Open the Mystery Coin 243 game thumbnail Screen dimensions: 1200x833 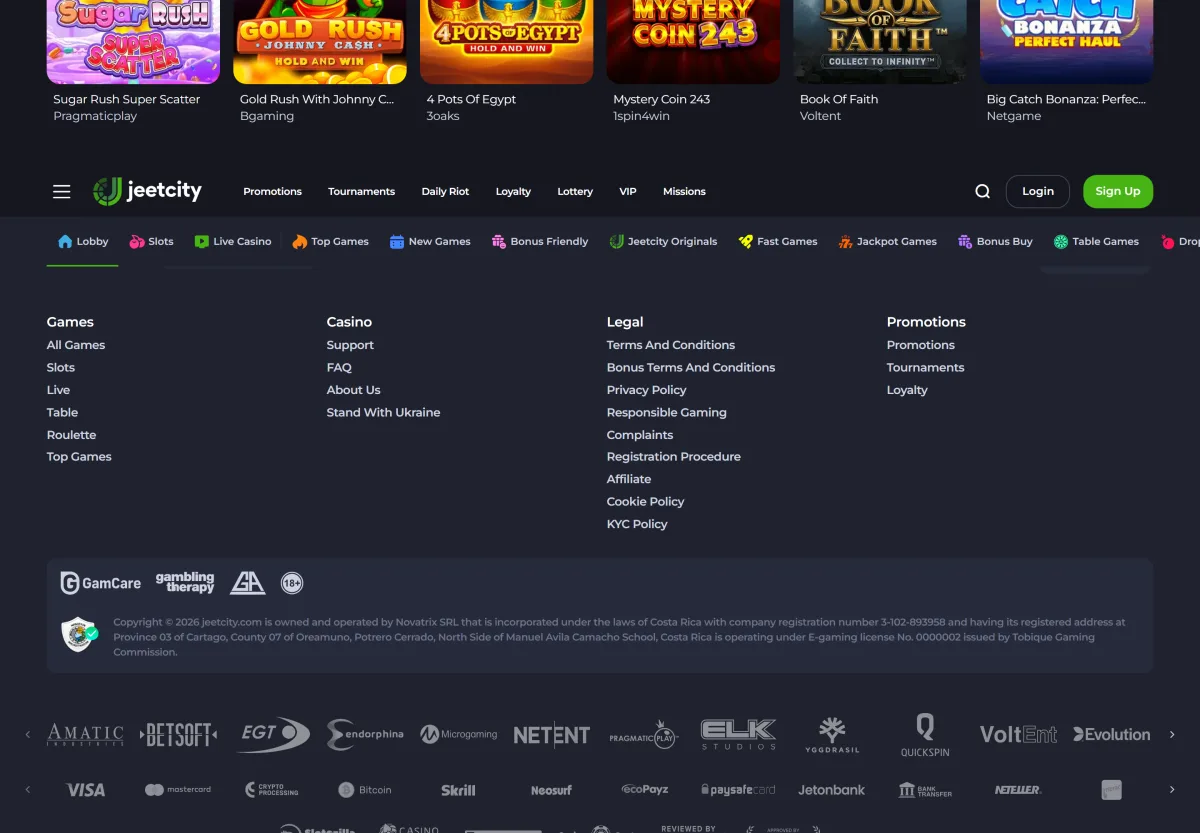click(x=693, y=42)
